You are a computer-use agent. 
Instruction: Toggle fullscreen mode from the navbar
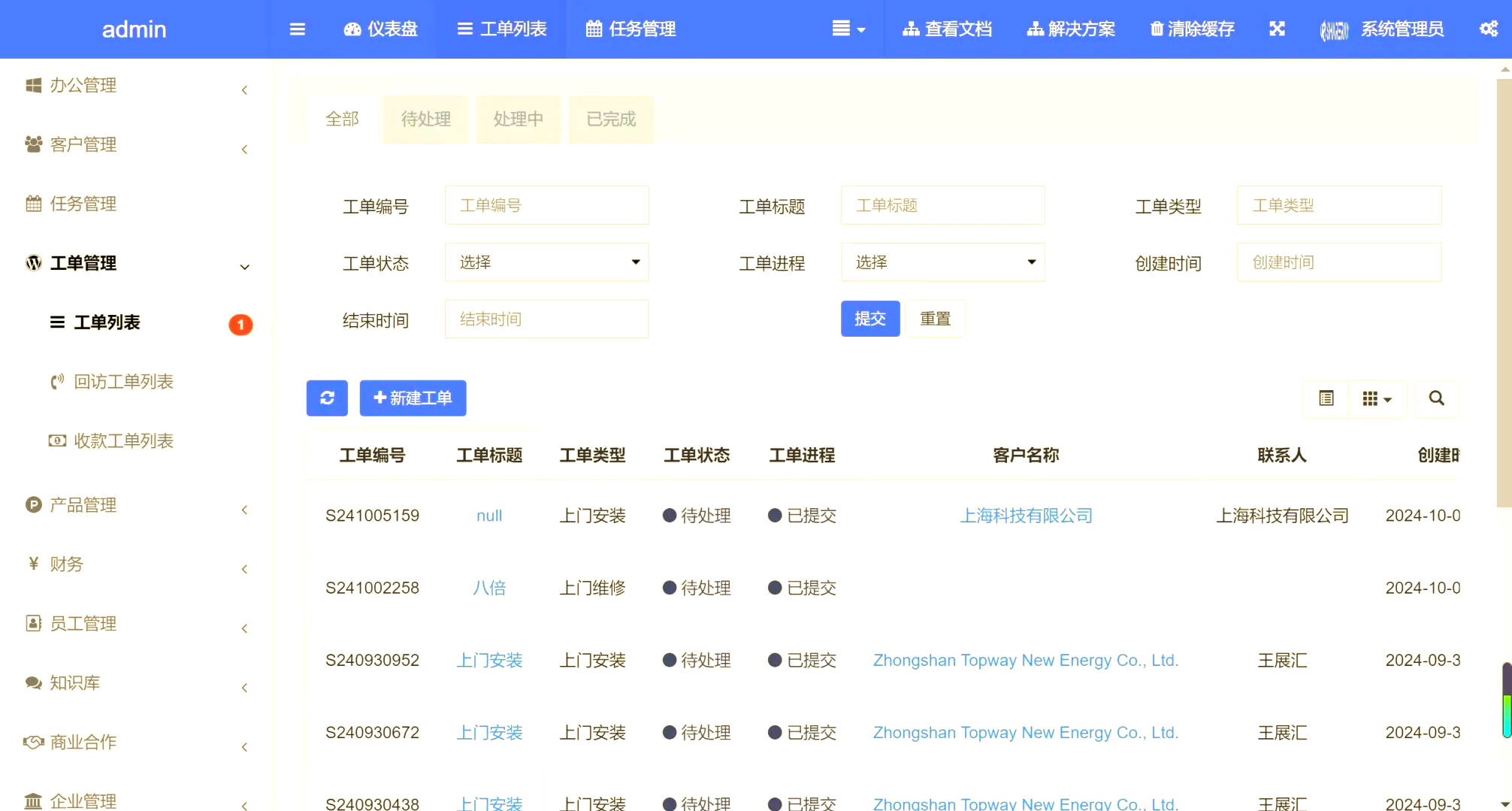(x=1277, y=29)
